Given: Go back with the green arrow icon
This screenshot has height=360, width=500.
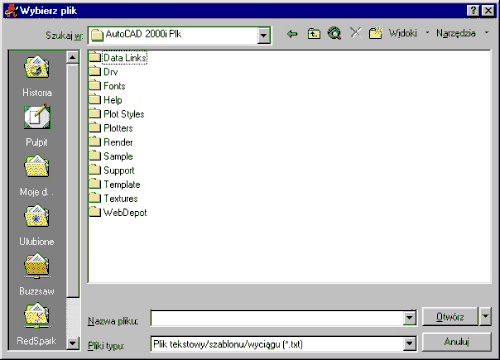Looking at the screenshot, I should 292,34.
